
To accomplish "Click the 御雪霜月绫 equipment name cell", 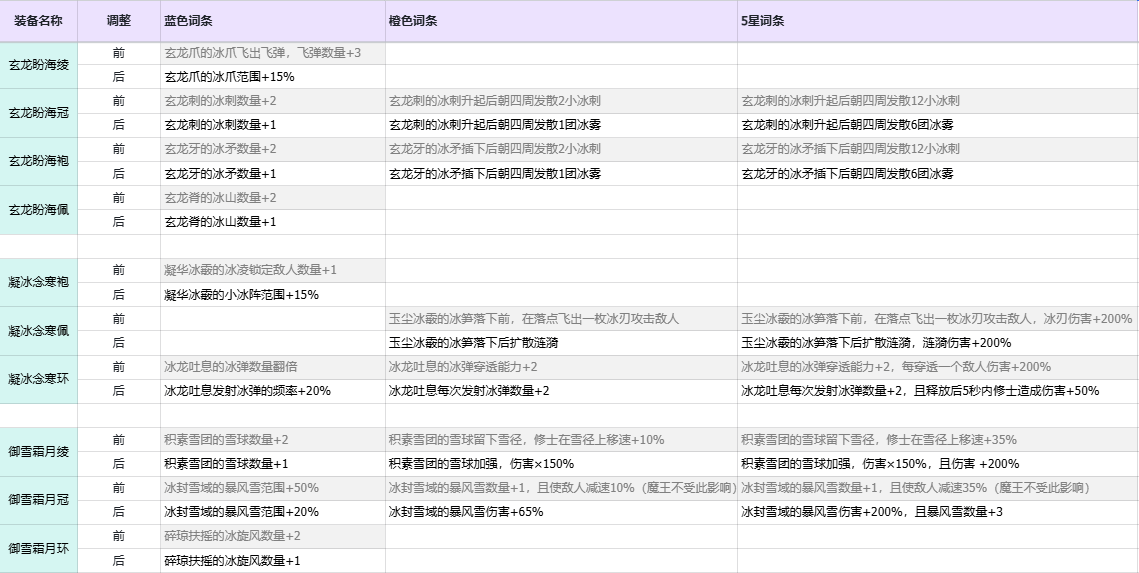I will point(39,452).
